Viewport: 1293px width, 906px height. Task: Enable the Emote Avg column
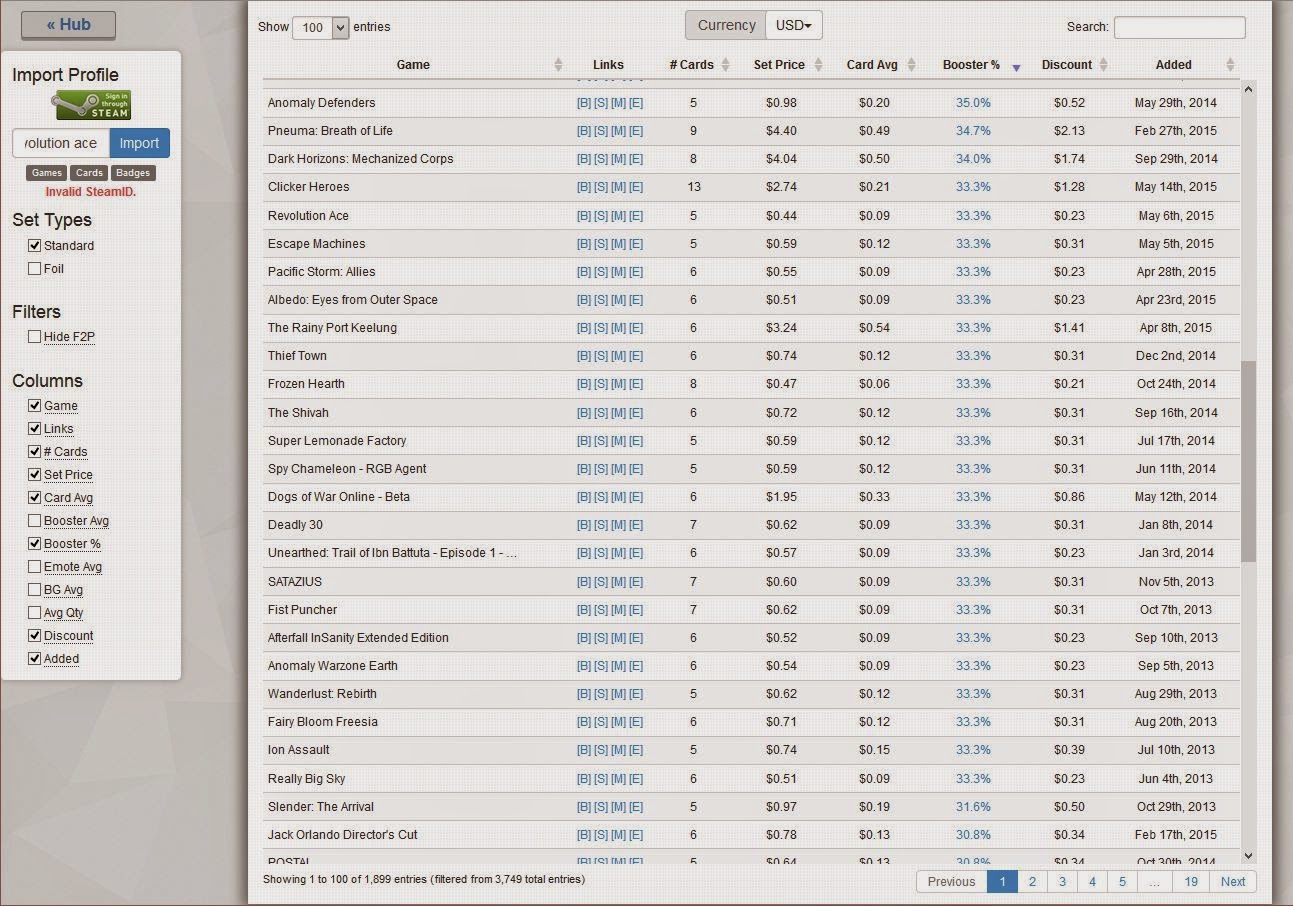point(35,567)
